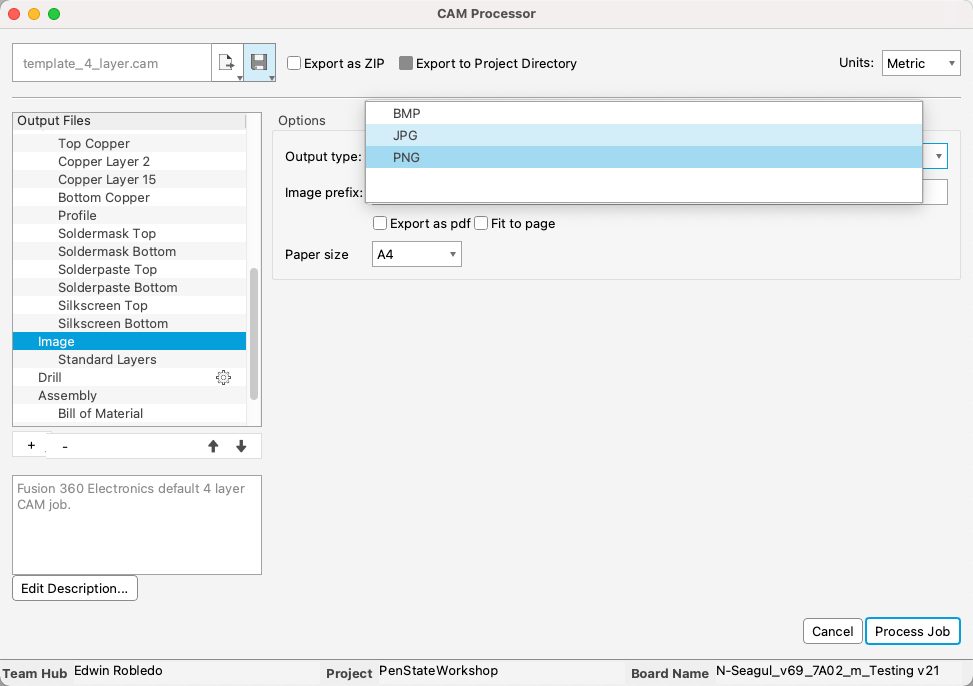The width and height of the screenshot is (973, 686).
Task: Select Top Copper output
Action: [x=129, y=143]
